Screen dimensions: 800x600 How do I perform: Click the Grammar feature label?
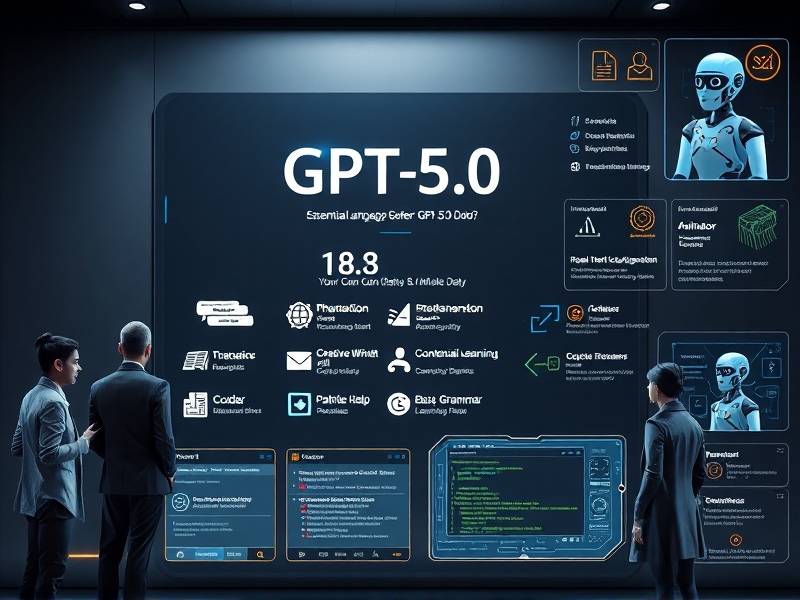pyautogui.click(x=448, y=399)
